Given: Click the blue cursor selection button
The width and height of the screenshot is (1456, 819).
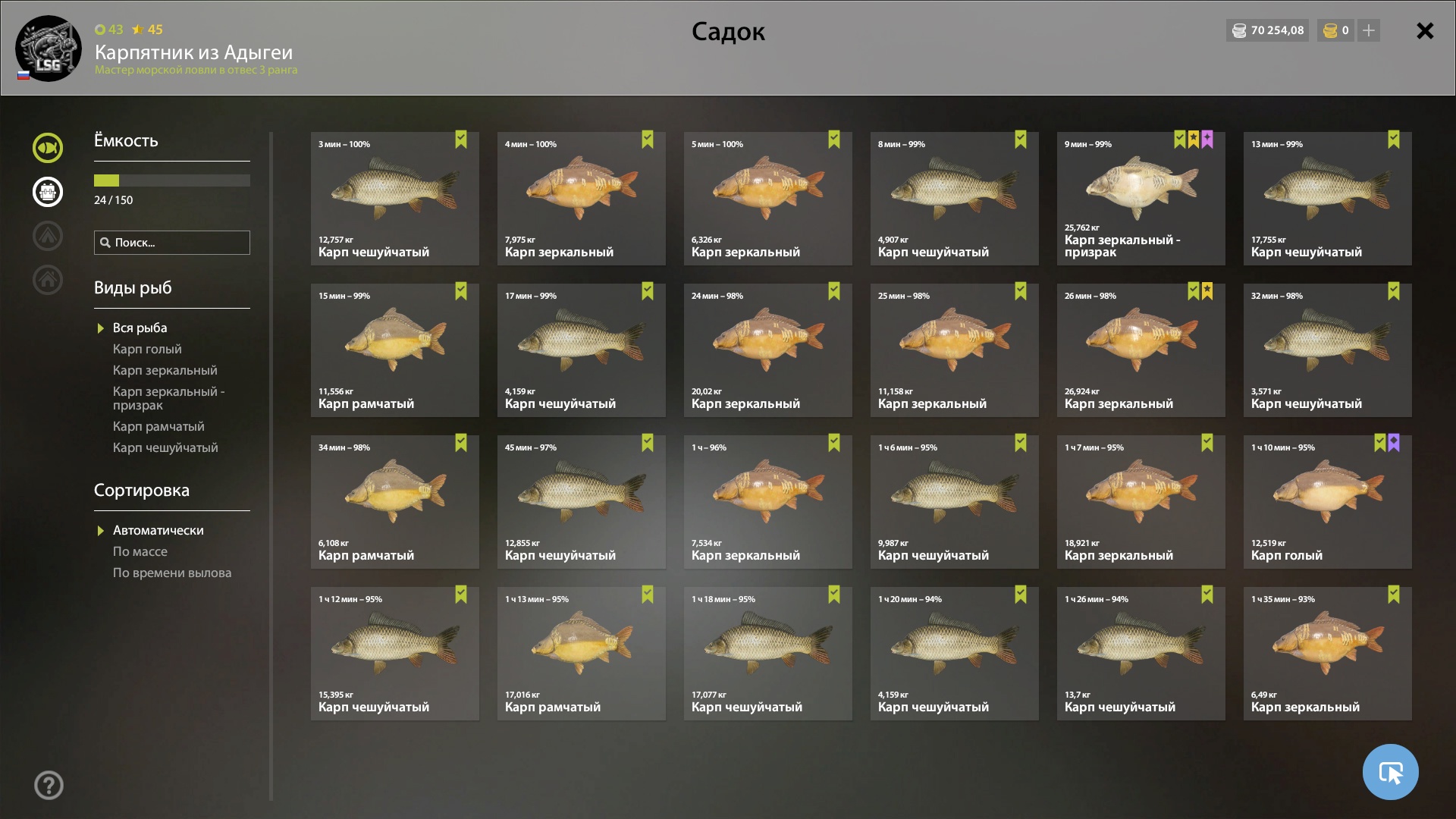Looking at the screenshot, I should click(1390, 772).
